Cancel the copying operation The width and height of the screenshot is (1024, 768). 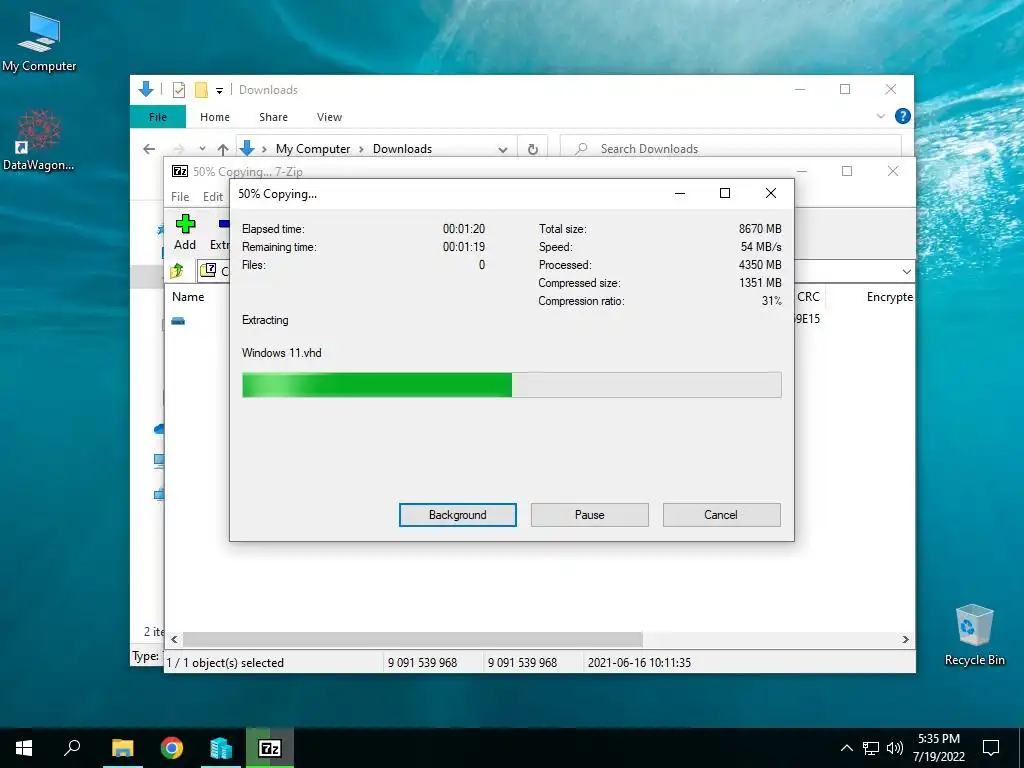tap(721, 515)
